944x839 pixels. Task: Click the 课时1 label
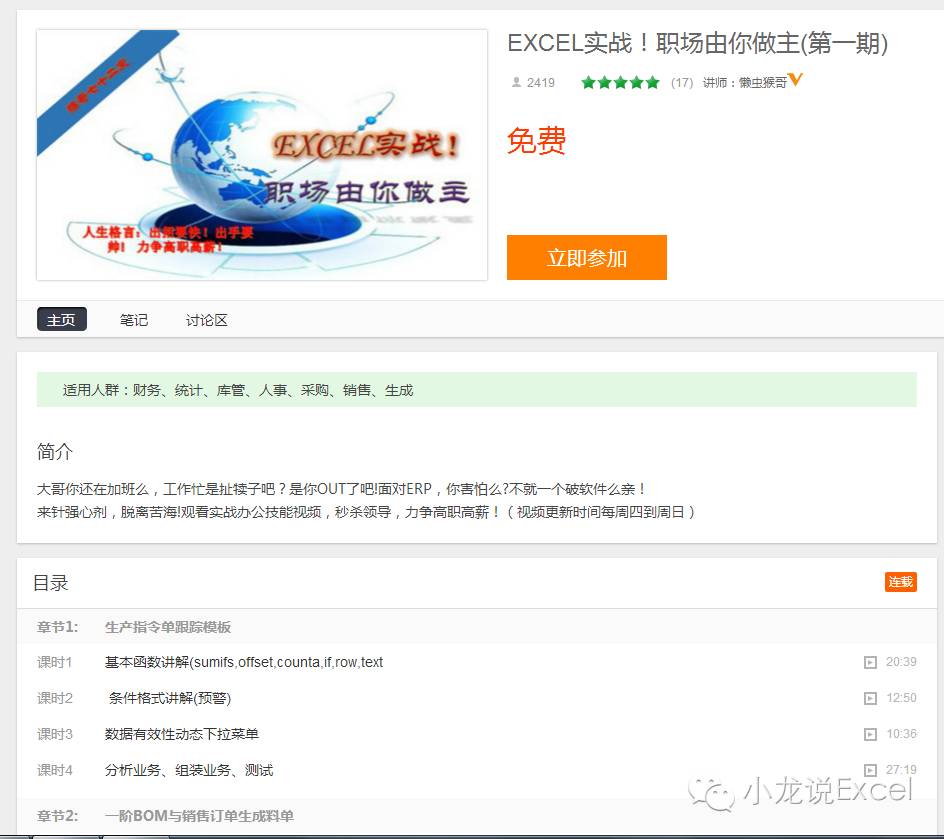click(55, 662)
